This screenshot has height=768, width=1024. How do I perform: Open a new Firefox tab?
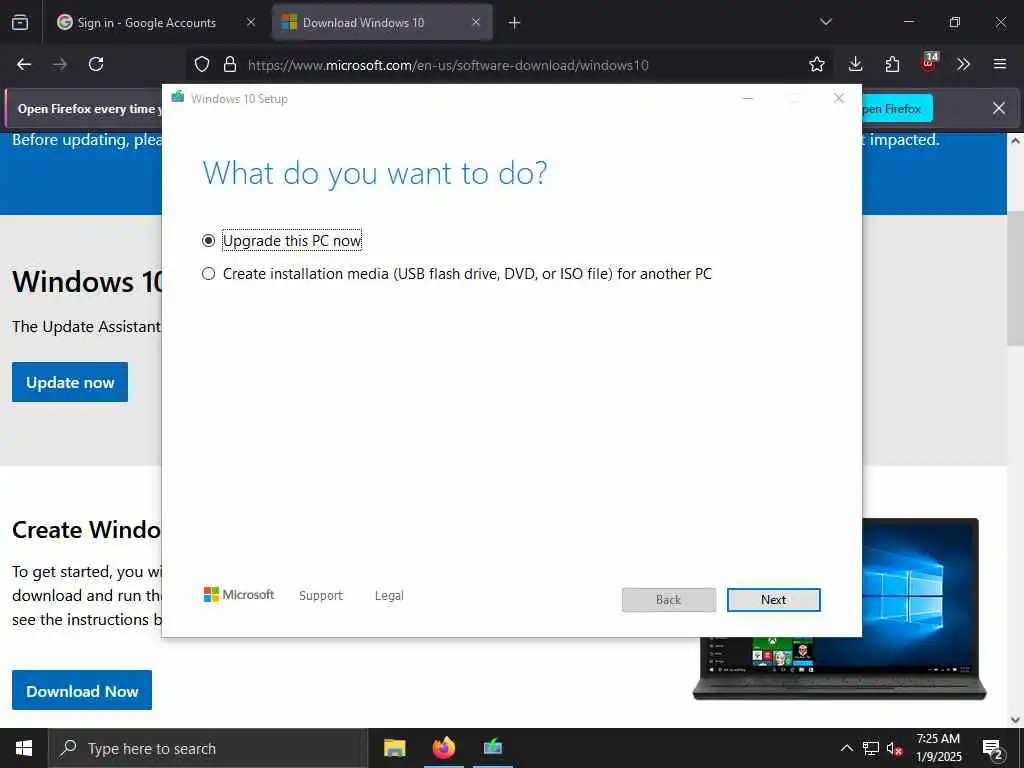515,23
